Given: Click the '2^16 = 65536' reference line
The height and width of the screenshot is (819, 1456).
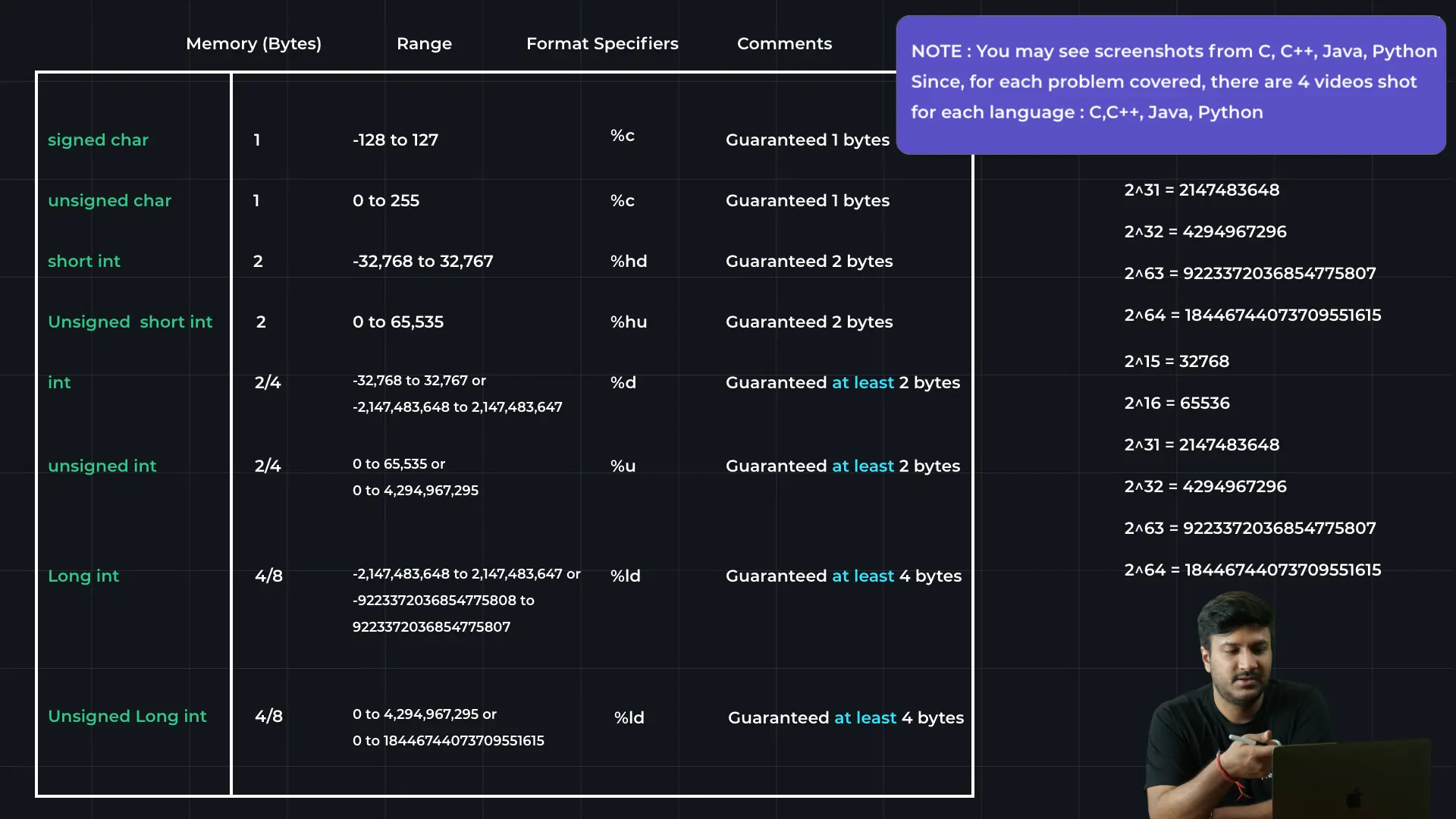Looking at the screenshot, I should (1176, 403).
